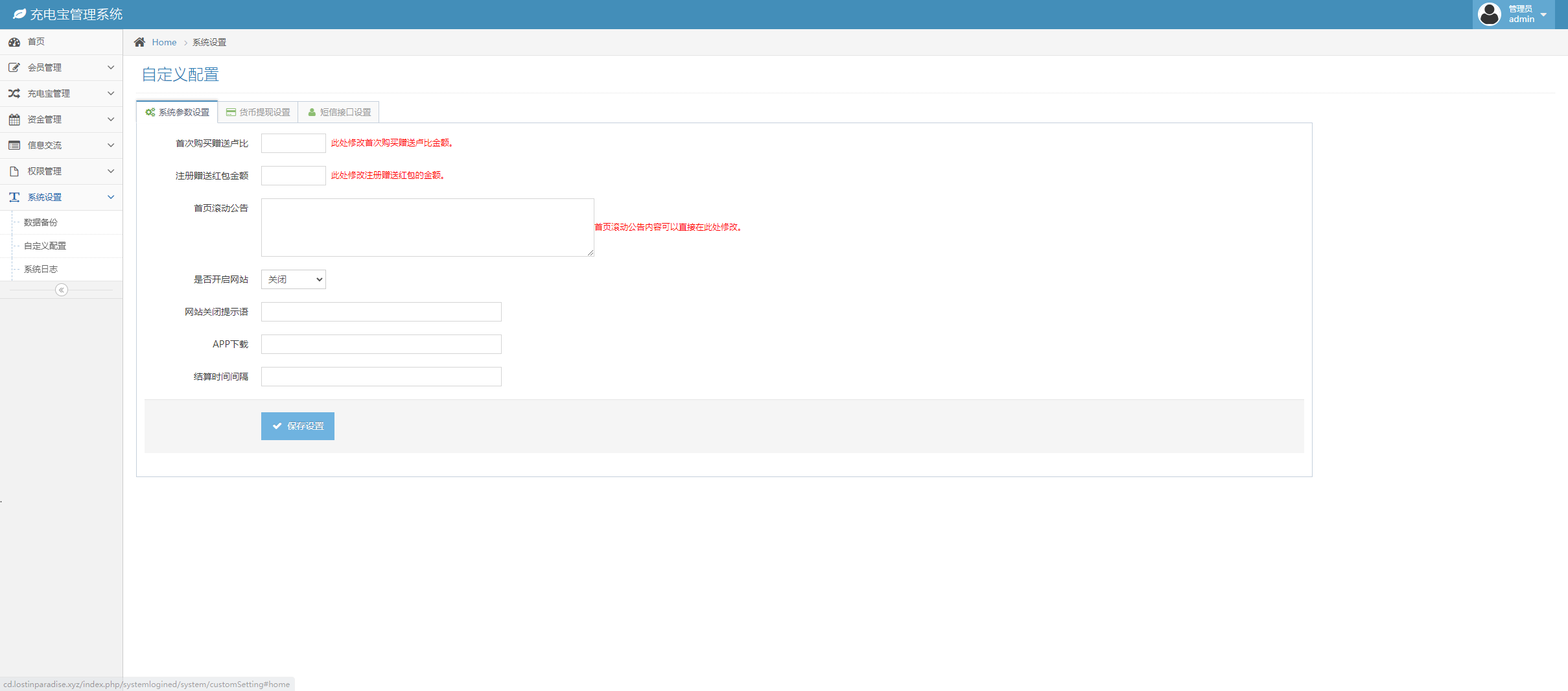Click the home icon in breadcrumb
The height and width of the screenshot is (691, 1568).
coord(139,42)
